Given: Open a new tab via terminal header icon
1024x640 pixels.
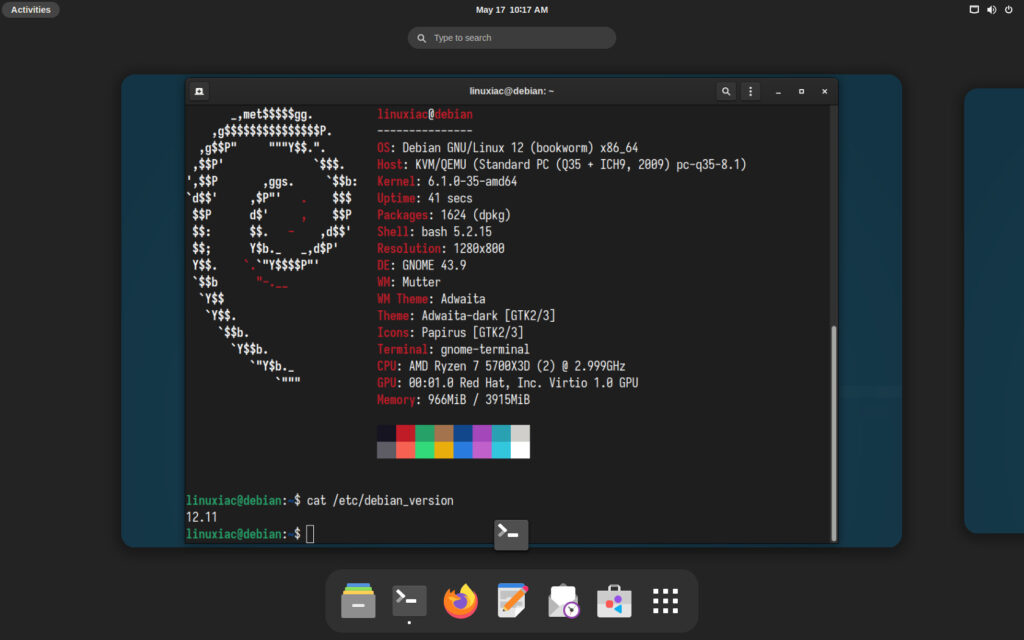Looking at the screenshot, I should [199, 91].
